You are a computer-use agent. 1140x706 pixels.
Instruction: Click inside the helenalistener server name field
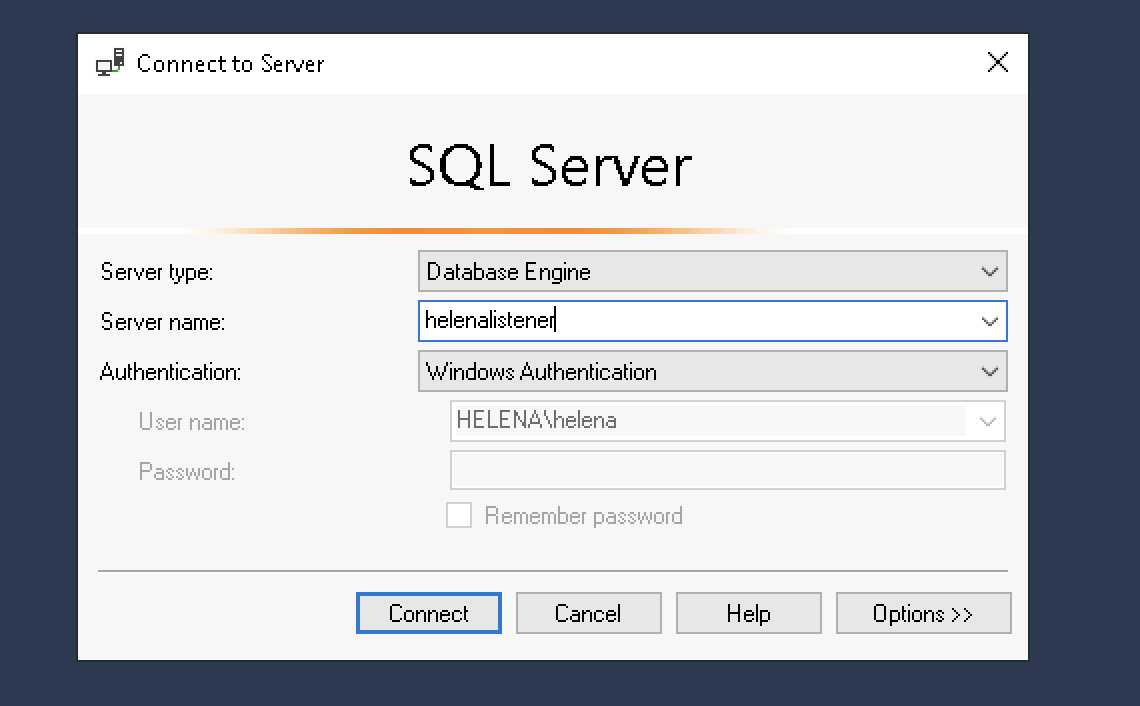coord(690,322)
